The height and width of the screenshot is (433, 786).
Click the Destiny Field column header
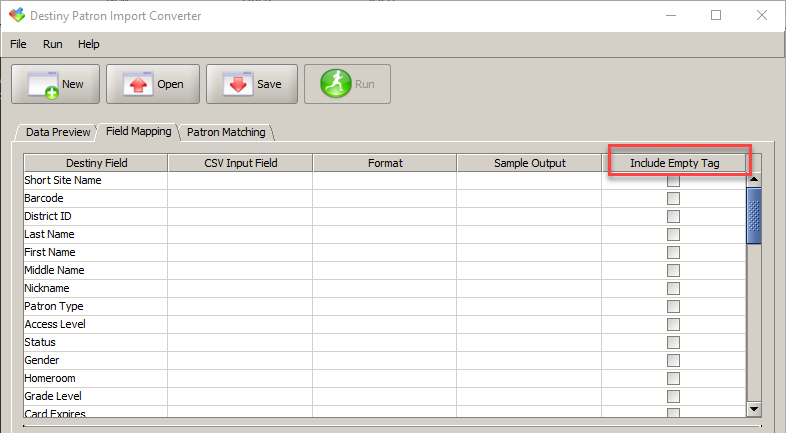pyautogui.click(x=96, y=163)
